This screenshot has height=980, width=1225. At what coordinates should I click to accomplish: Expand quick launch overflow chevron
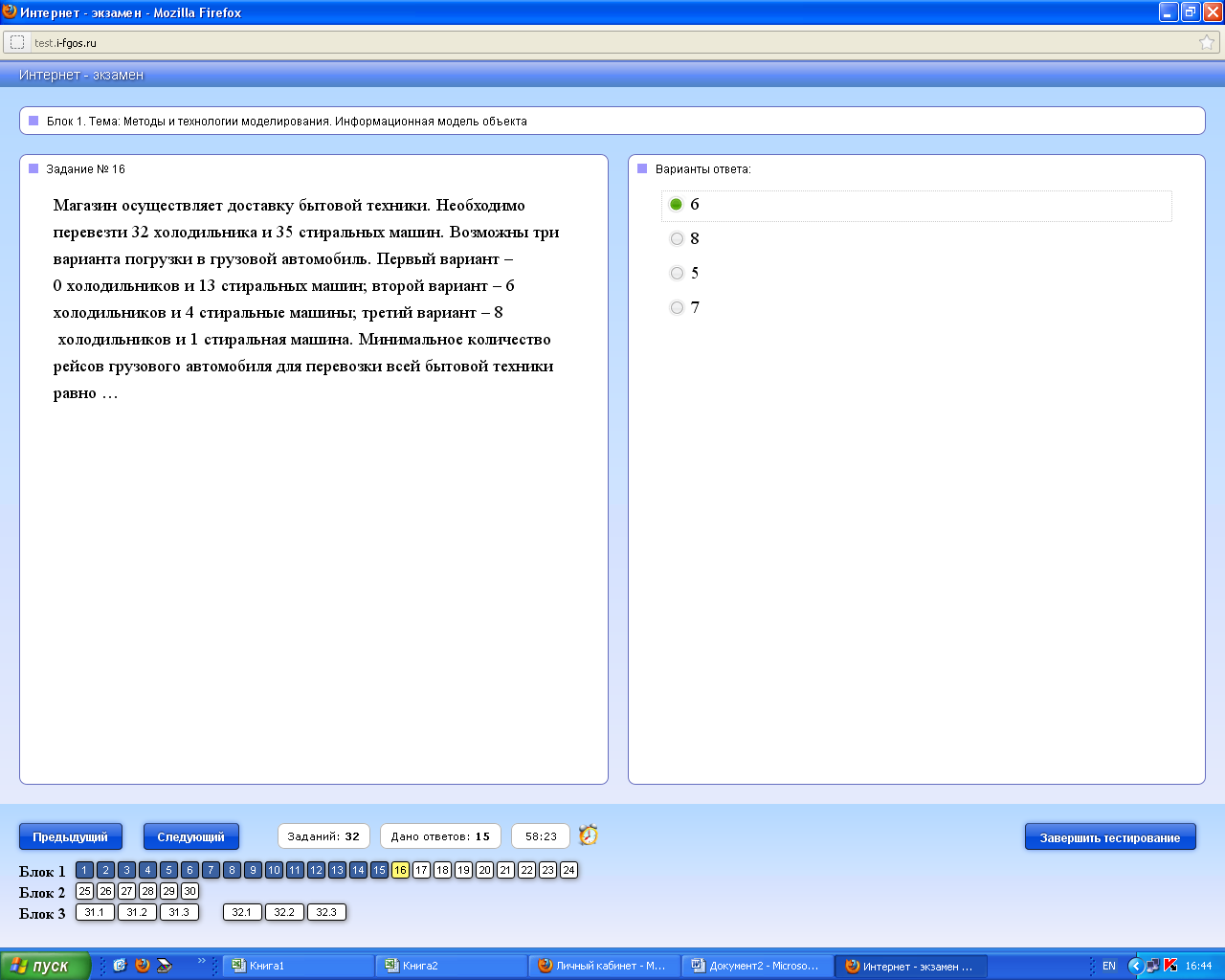pos(201,961)
